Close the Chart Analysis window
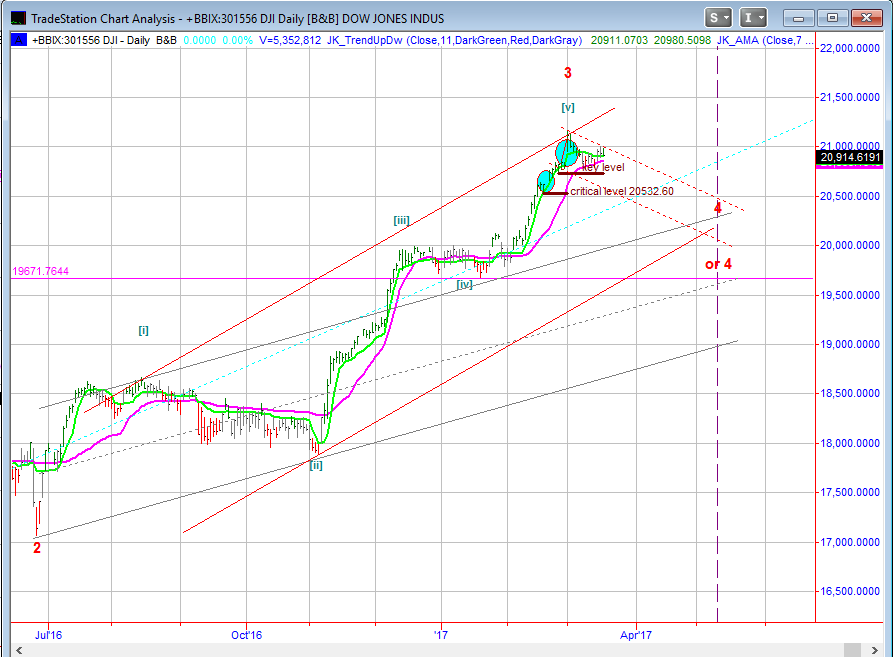 [866, 18]
